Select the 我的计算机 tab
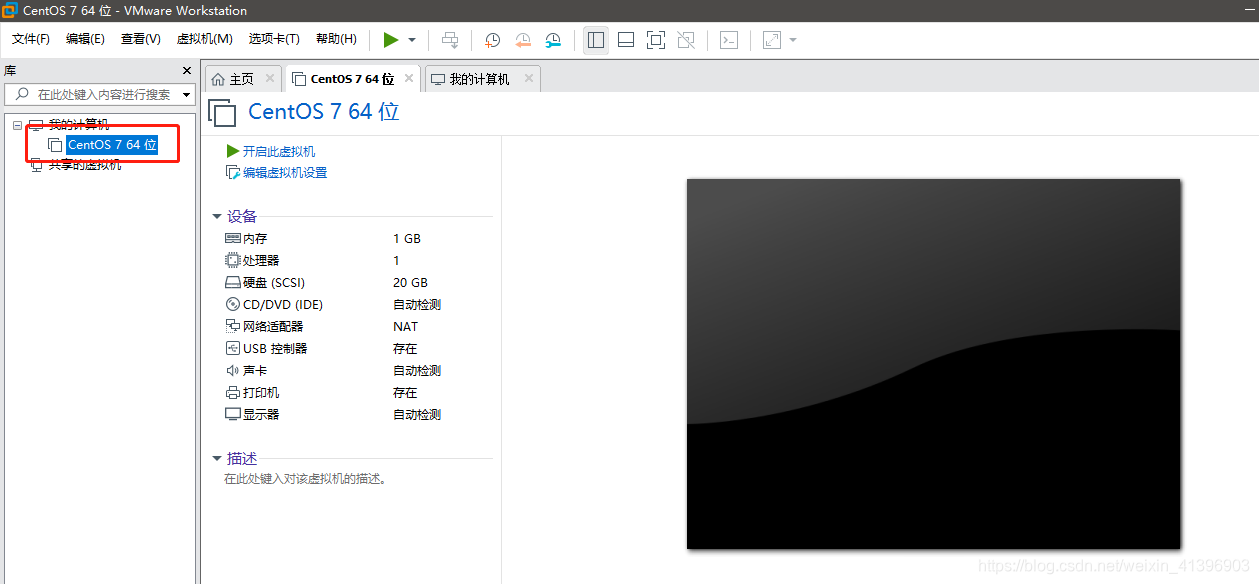 [478, 77]
